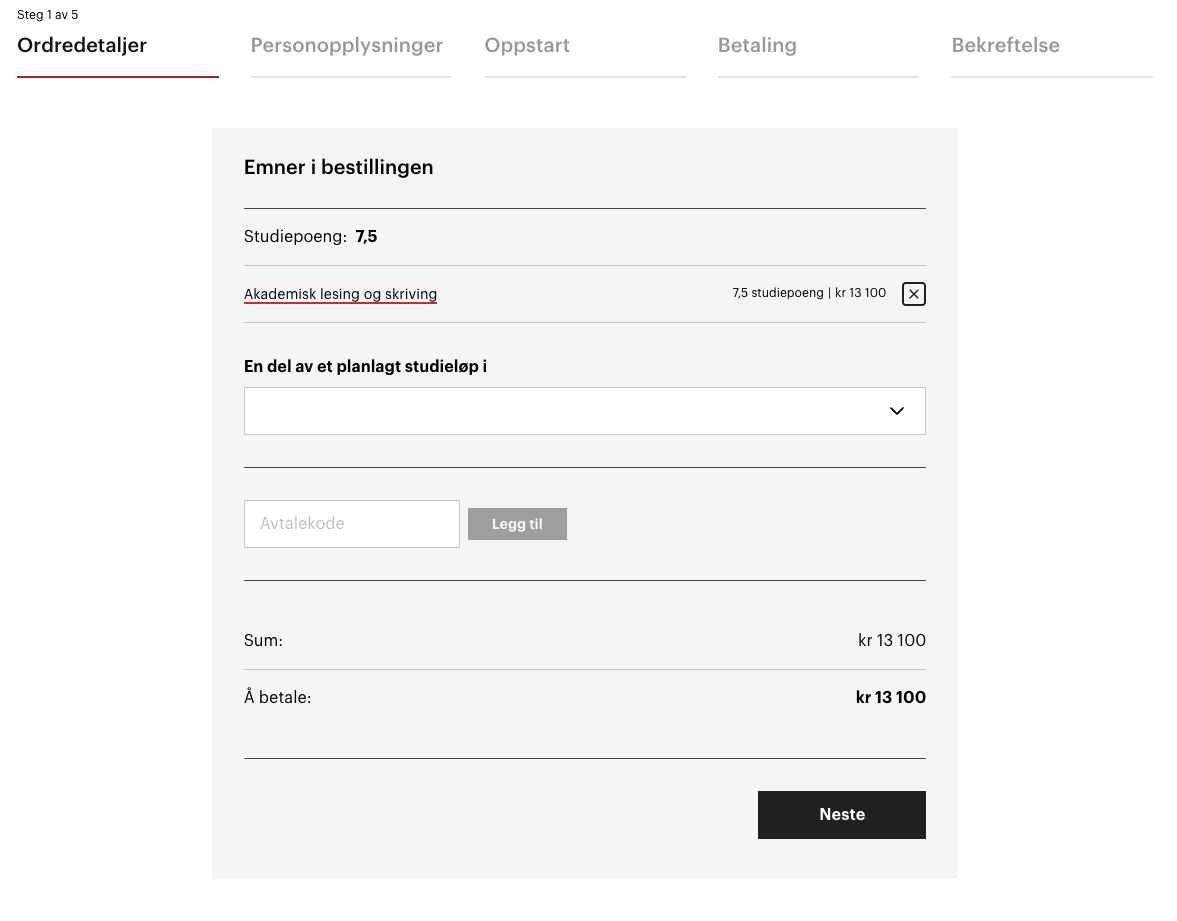
Task: Click the 'En del av et planlagt studieløp i' label
Action: 365,366
